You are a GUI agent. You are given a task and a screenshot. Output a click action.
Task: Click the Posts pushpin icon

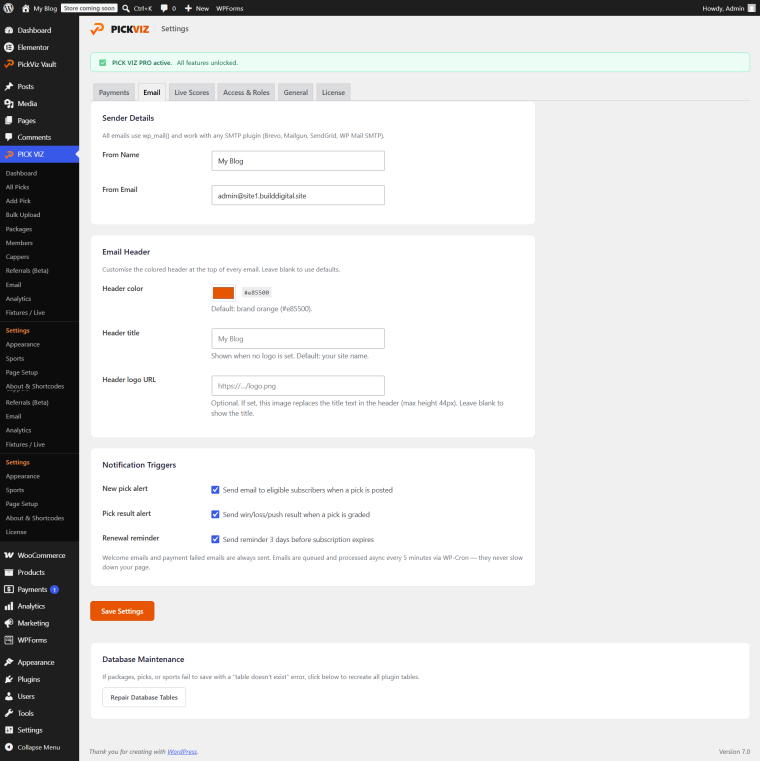9,86
